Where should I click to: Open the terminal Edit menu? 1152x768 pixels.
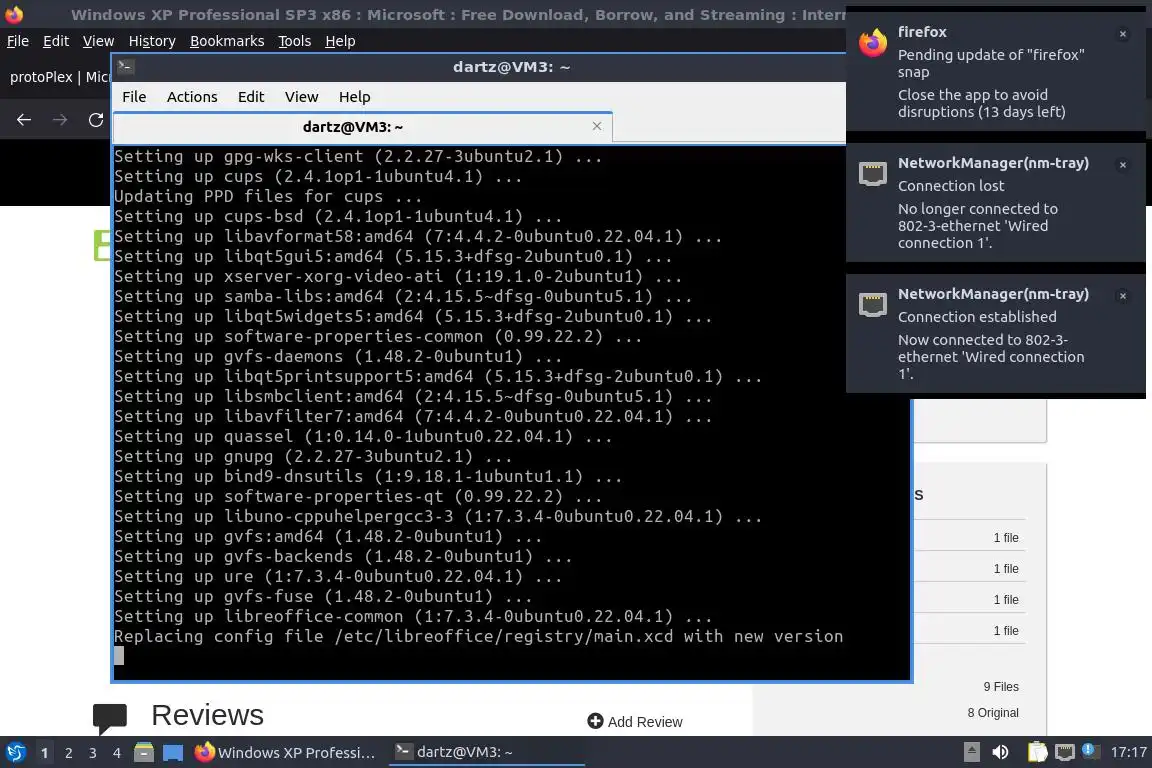[251, 97]
